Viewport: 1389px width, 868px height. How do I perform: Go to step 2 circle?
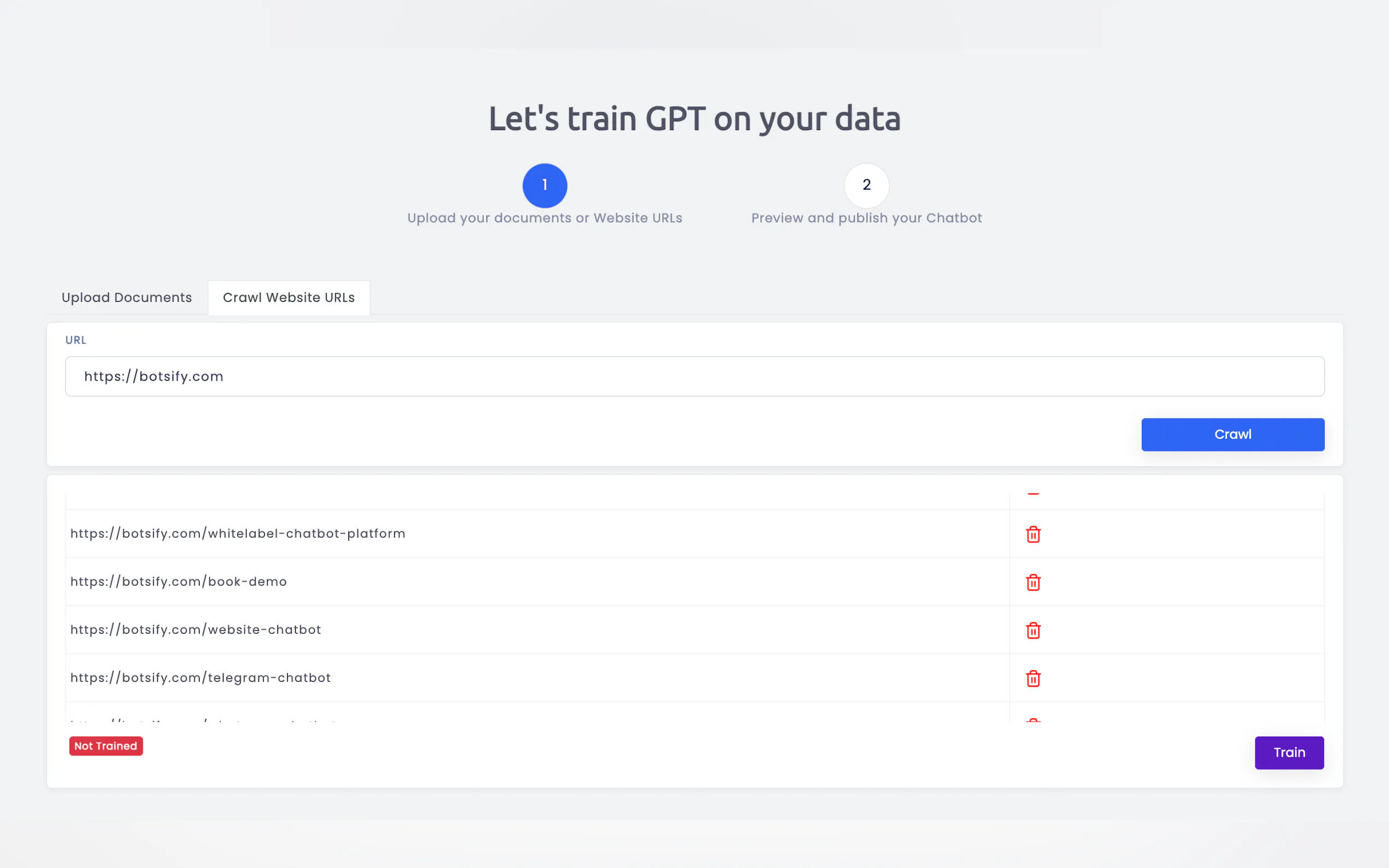(866, 185)
